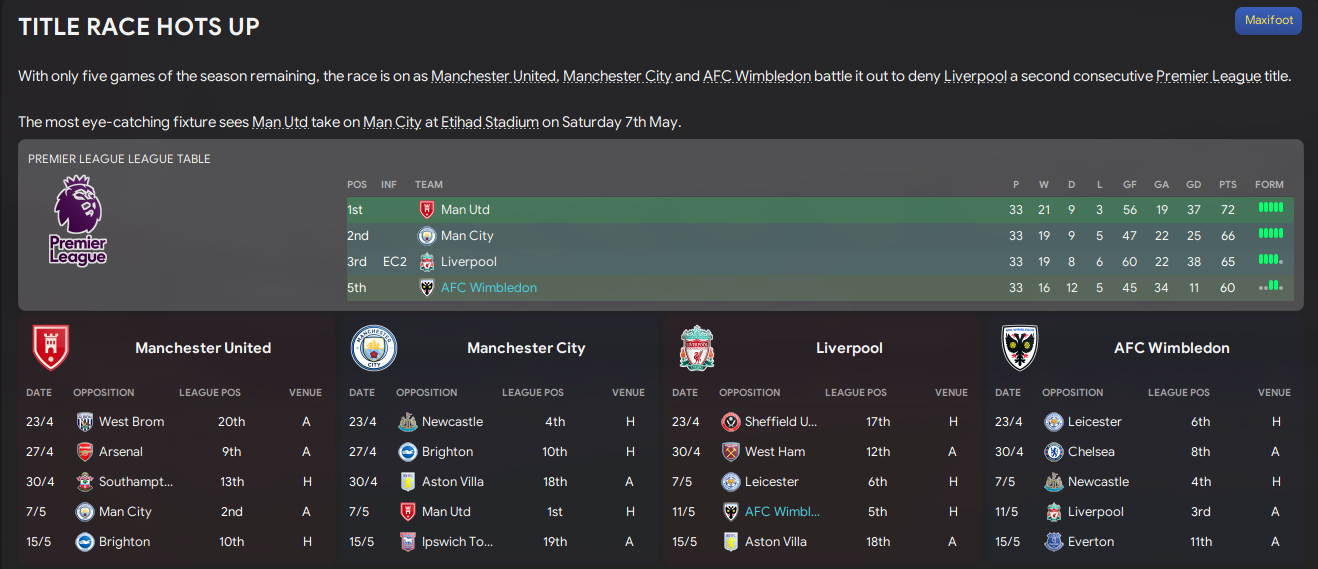Click the large Liverpool crest above fixtures
This screenshot has height=569, width=1318.
coord(697,348)
